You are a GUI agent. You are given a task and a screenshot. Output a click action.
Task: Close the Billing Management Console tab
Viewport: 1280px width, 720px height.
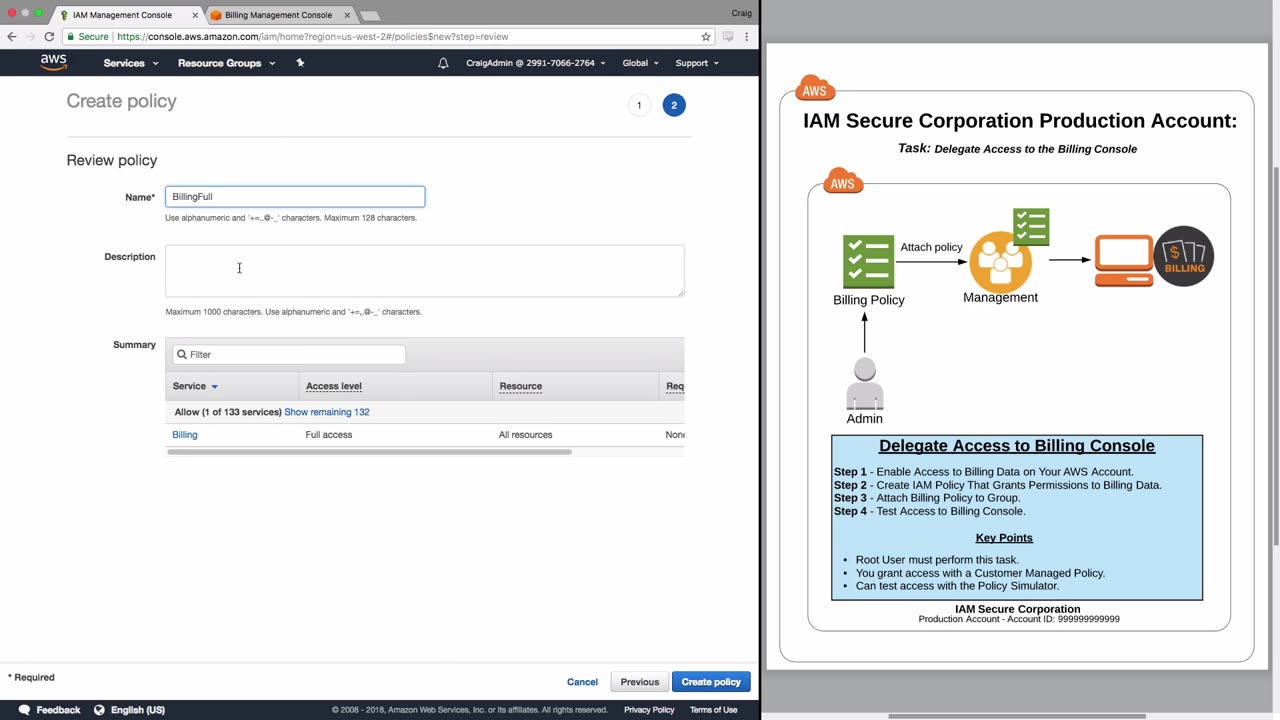click(347, 15)
